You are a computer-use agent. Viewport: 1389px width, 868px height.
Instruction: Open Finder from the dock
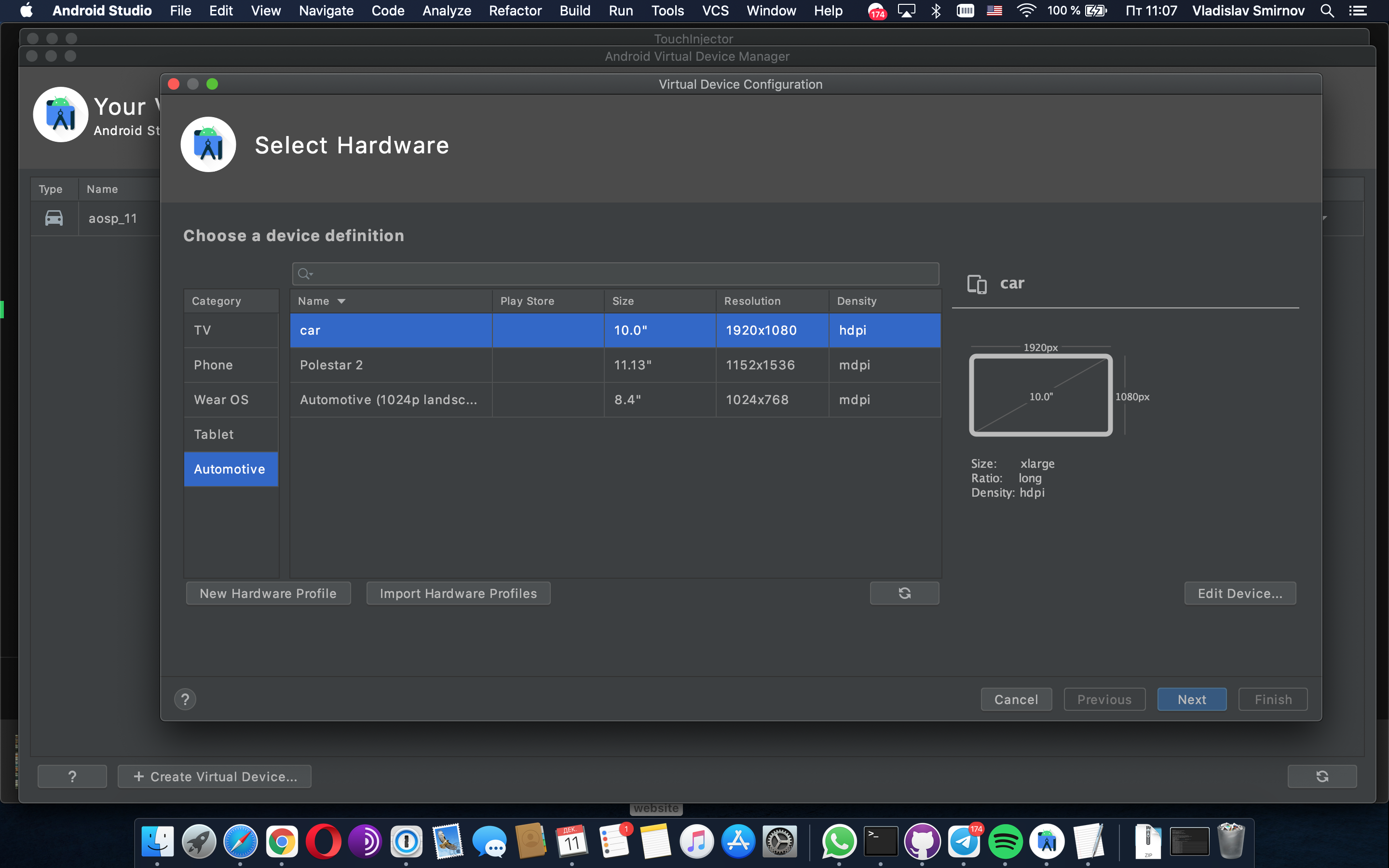[x=157, y=841]
